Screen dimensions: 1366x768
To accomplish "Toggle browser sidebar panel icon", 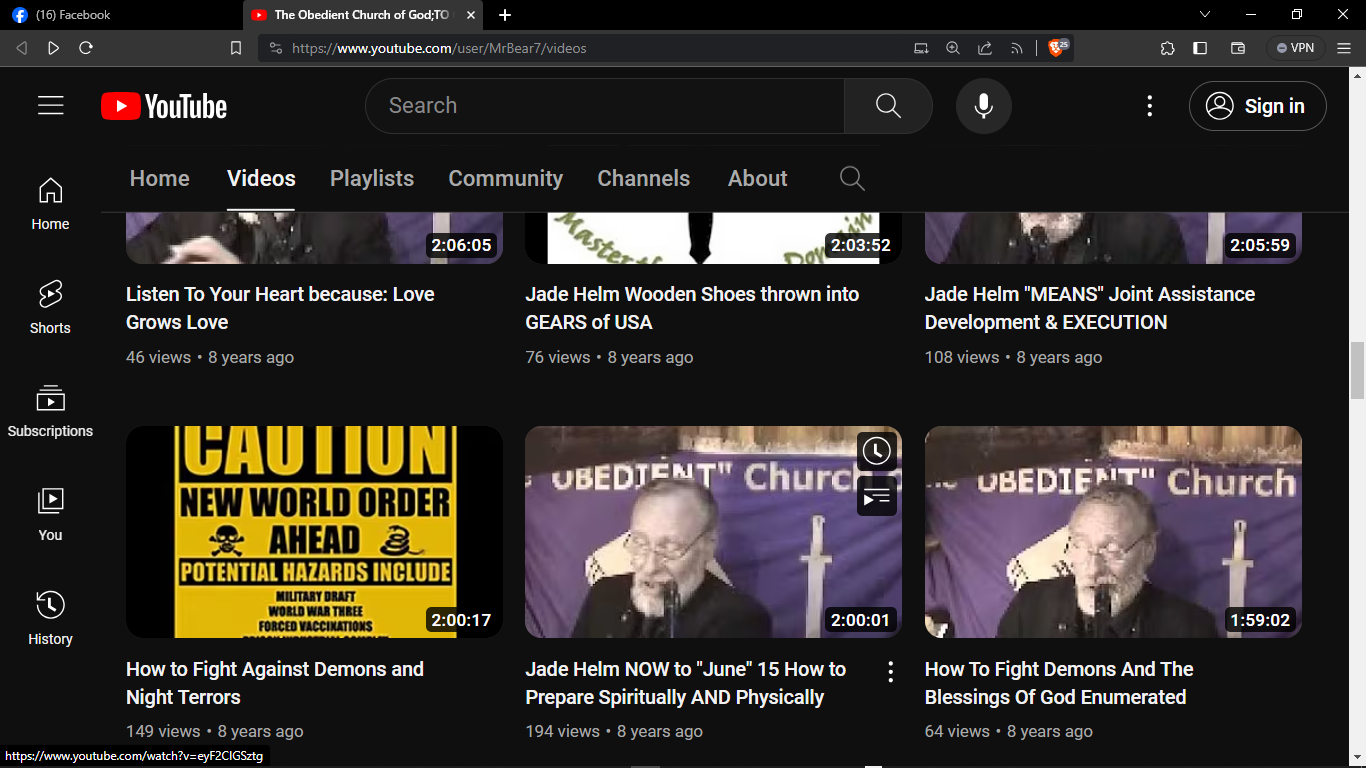I will [x=1200, y=48].
